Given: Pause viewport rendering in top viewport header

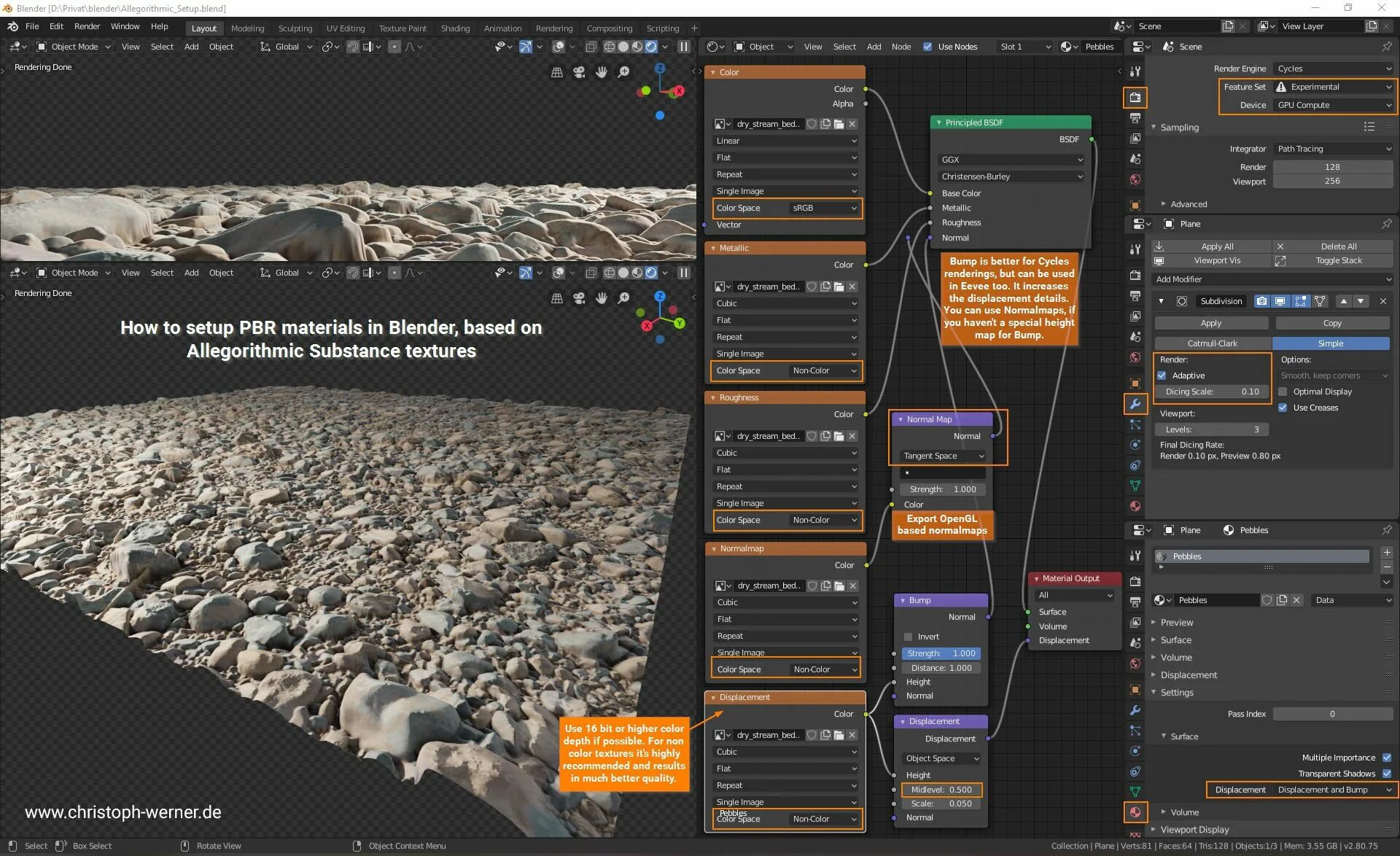Looking at the screenshot, I should [x=683, y=47].
